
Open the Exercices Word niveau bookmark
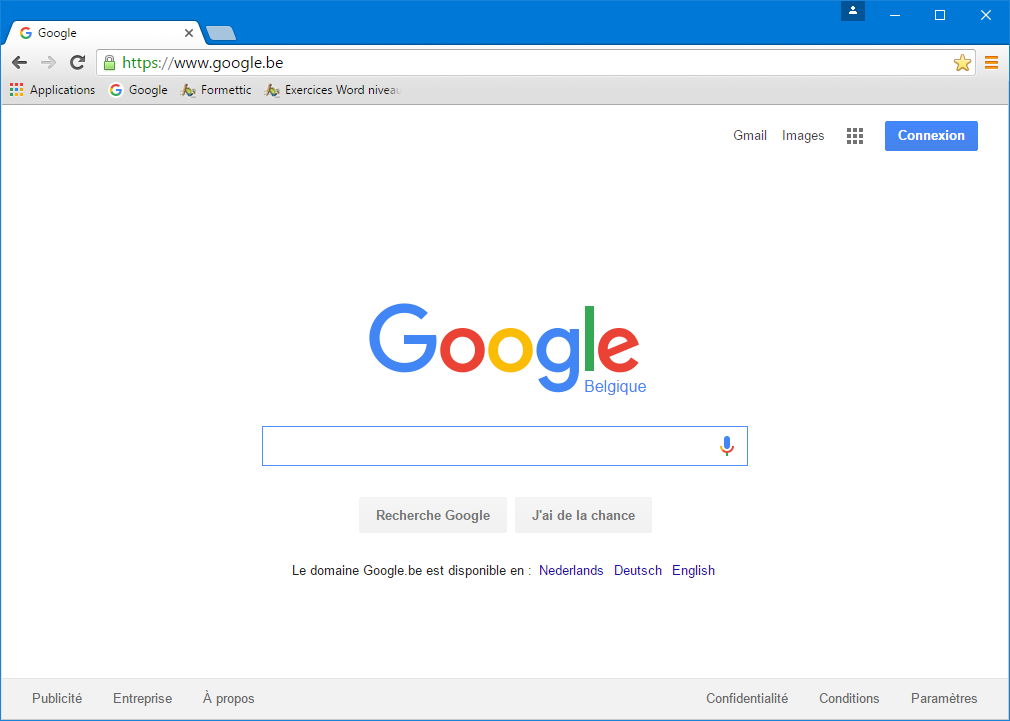333,90
